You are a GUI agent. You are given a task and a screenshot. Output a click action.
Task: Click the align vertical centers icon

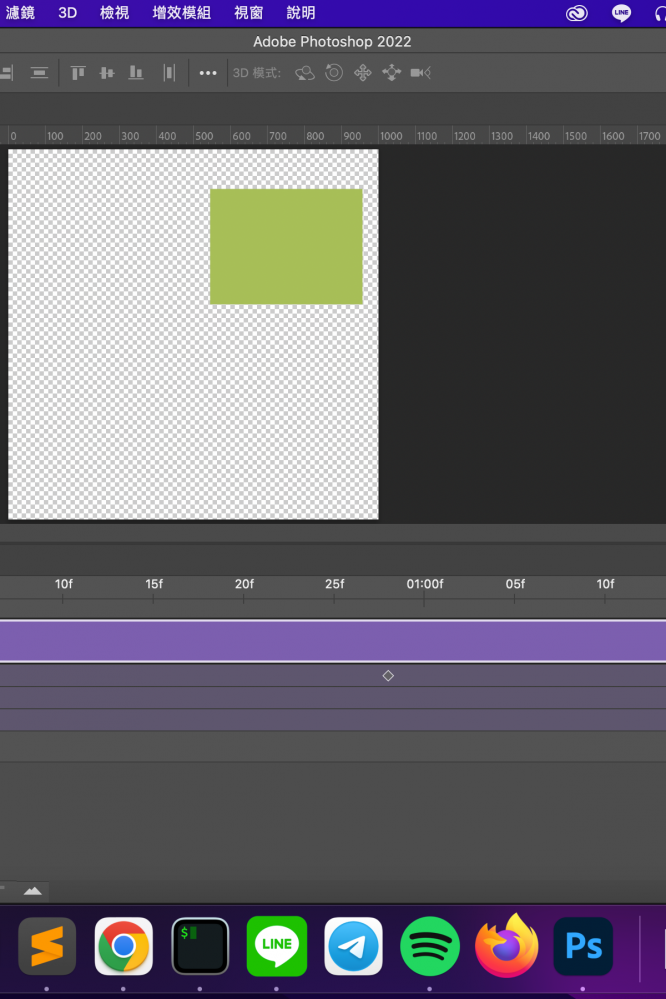tap(107, 73)
